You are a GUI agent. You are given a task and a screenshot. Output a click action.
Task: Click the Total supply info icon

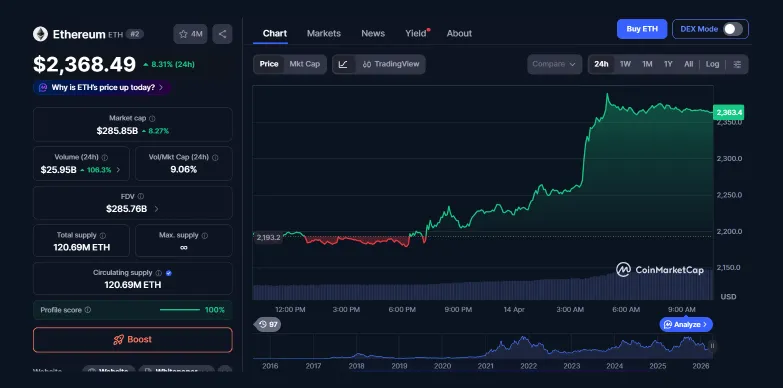coord(102,235)
